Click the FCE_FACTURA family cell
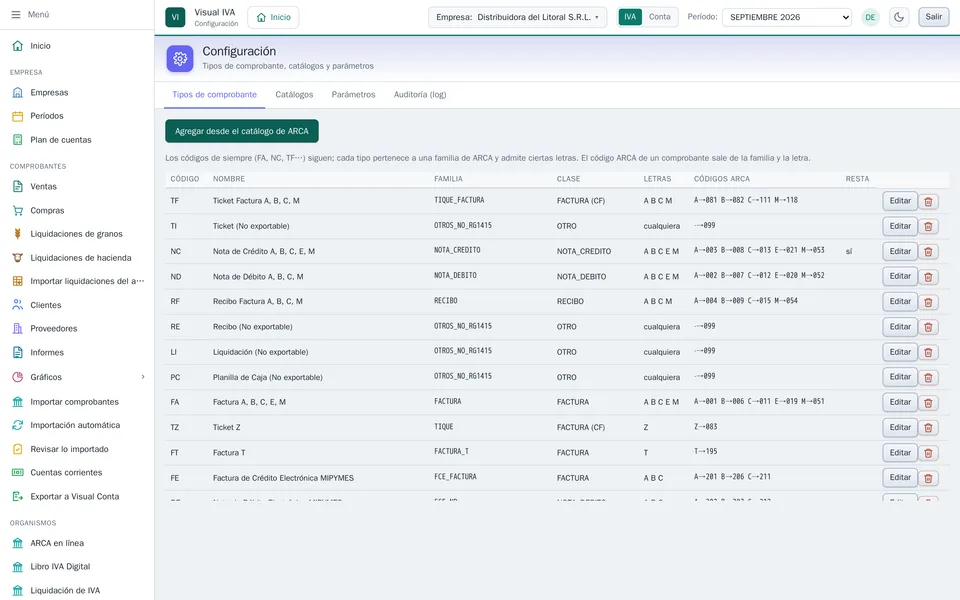Image resolution: width=960 pixels, height=600 pixels. pyautogui.click(x=456, y=476)
